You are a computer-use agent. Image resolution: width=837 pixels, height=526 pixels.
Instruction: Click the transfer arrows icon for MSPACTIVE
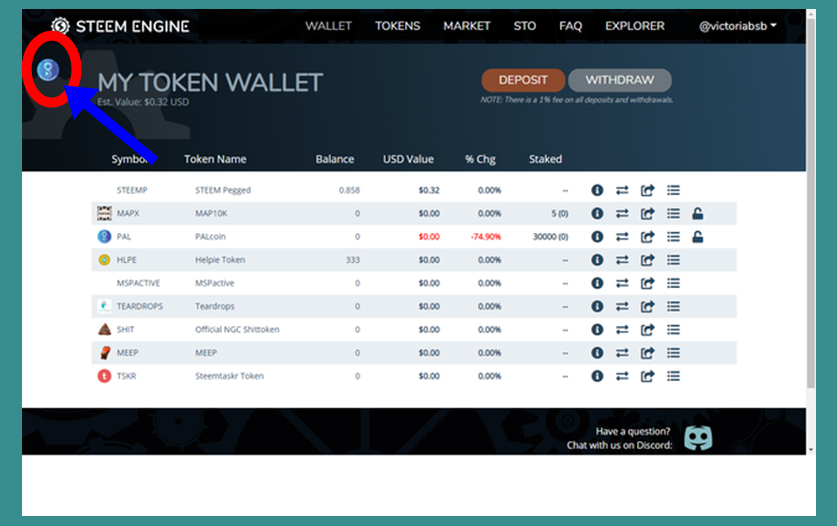pos(622,283)
